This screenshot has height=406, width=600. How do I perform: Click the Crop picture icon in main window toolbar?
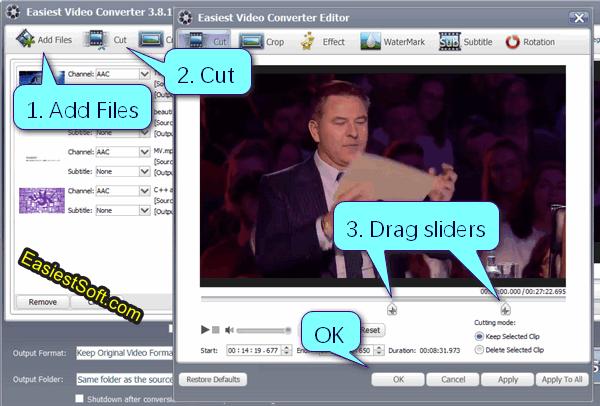click(151, 39)
